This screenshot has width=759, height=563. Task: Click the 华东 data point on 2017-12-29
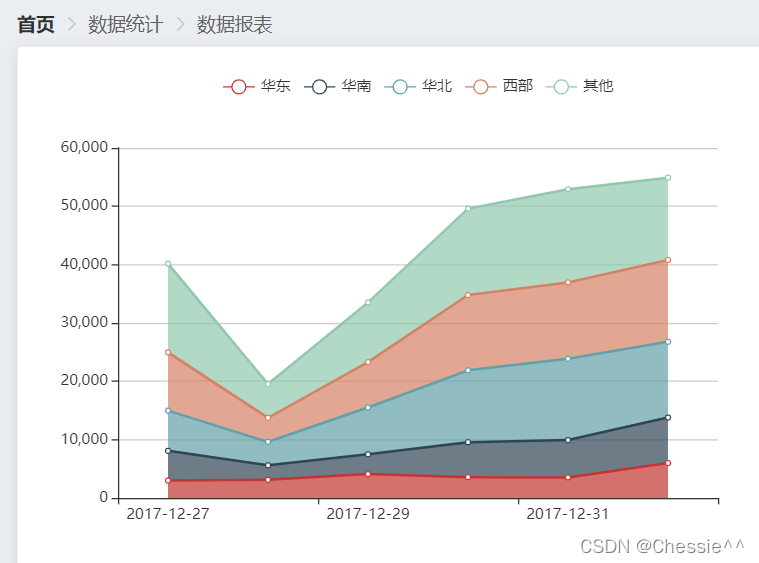coord(368,474)
